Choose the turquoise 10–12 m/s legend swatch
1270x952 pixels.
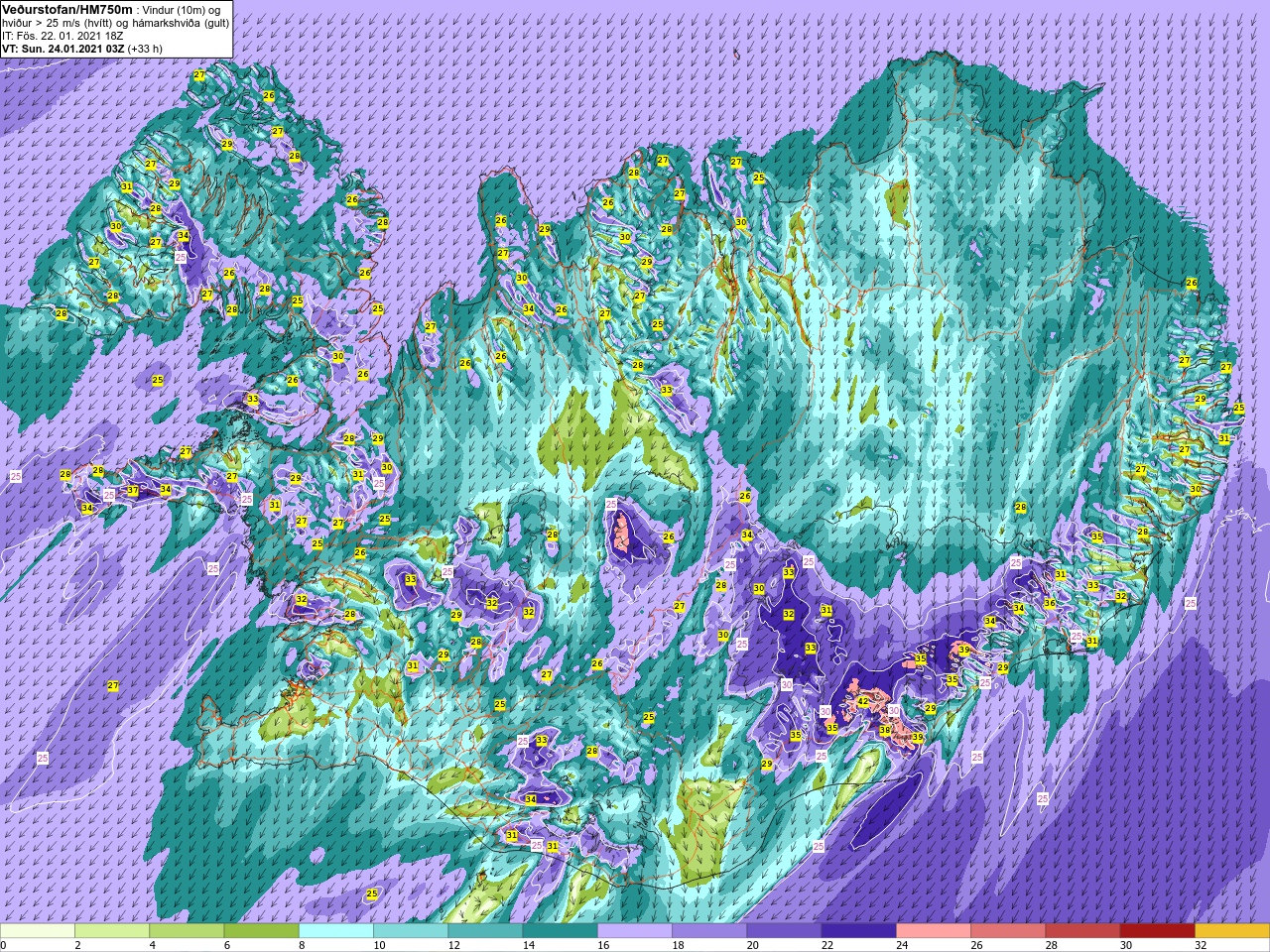[411, 931]
